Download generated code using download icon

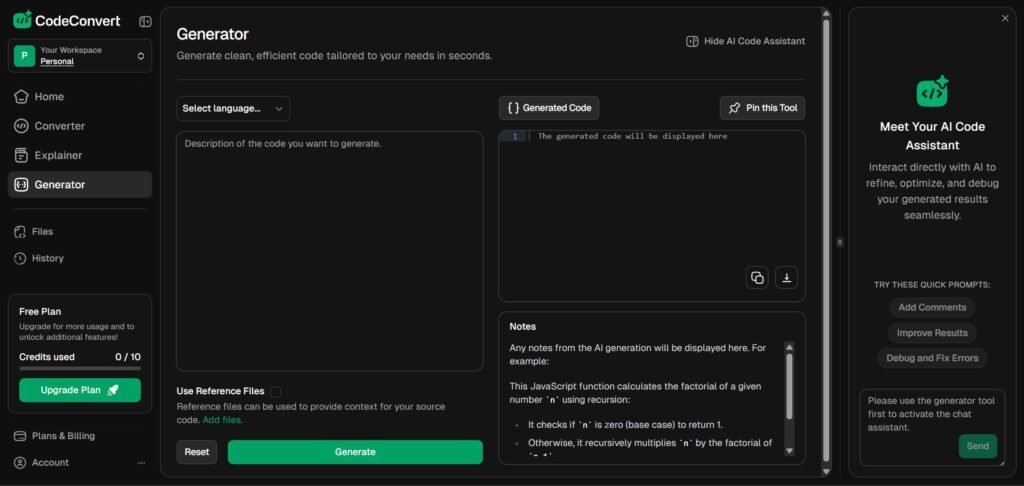coord(786,278)
